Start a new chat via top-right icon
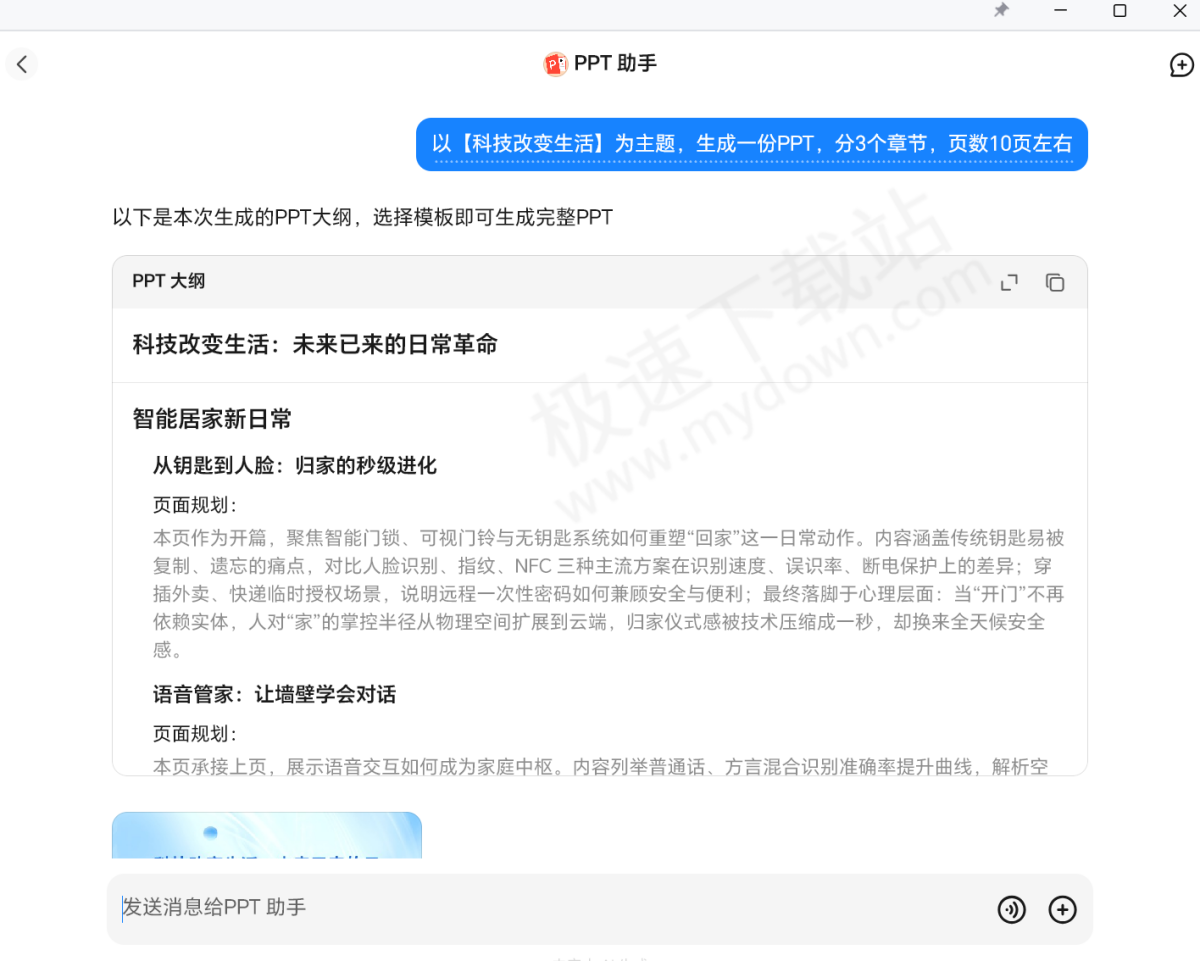 [x=1180, y=64]
